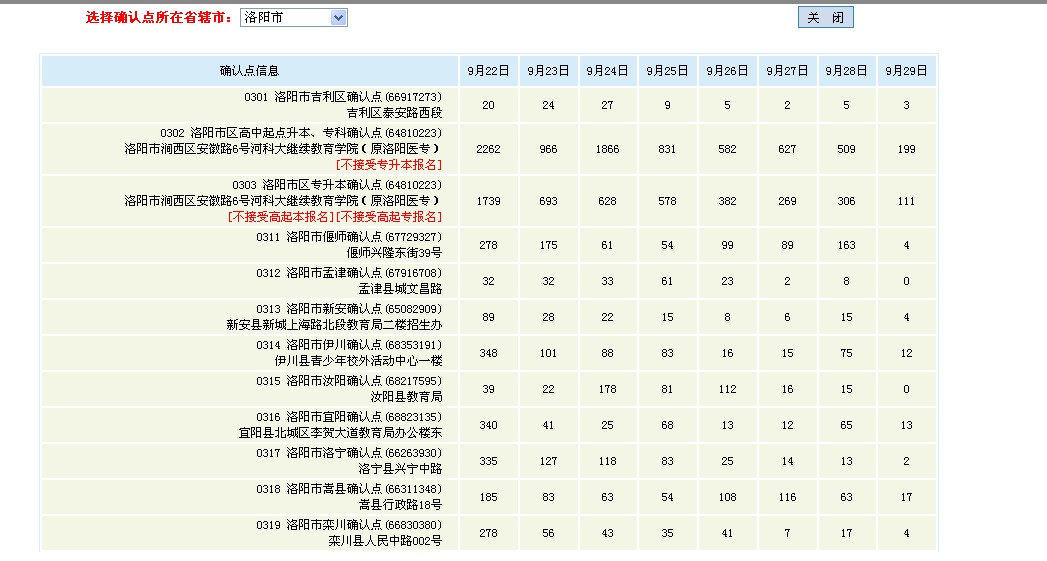Open the 洛阳市 city dropdown

point(293,18)
